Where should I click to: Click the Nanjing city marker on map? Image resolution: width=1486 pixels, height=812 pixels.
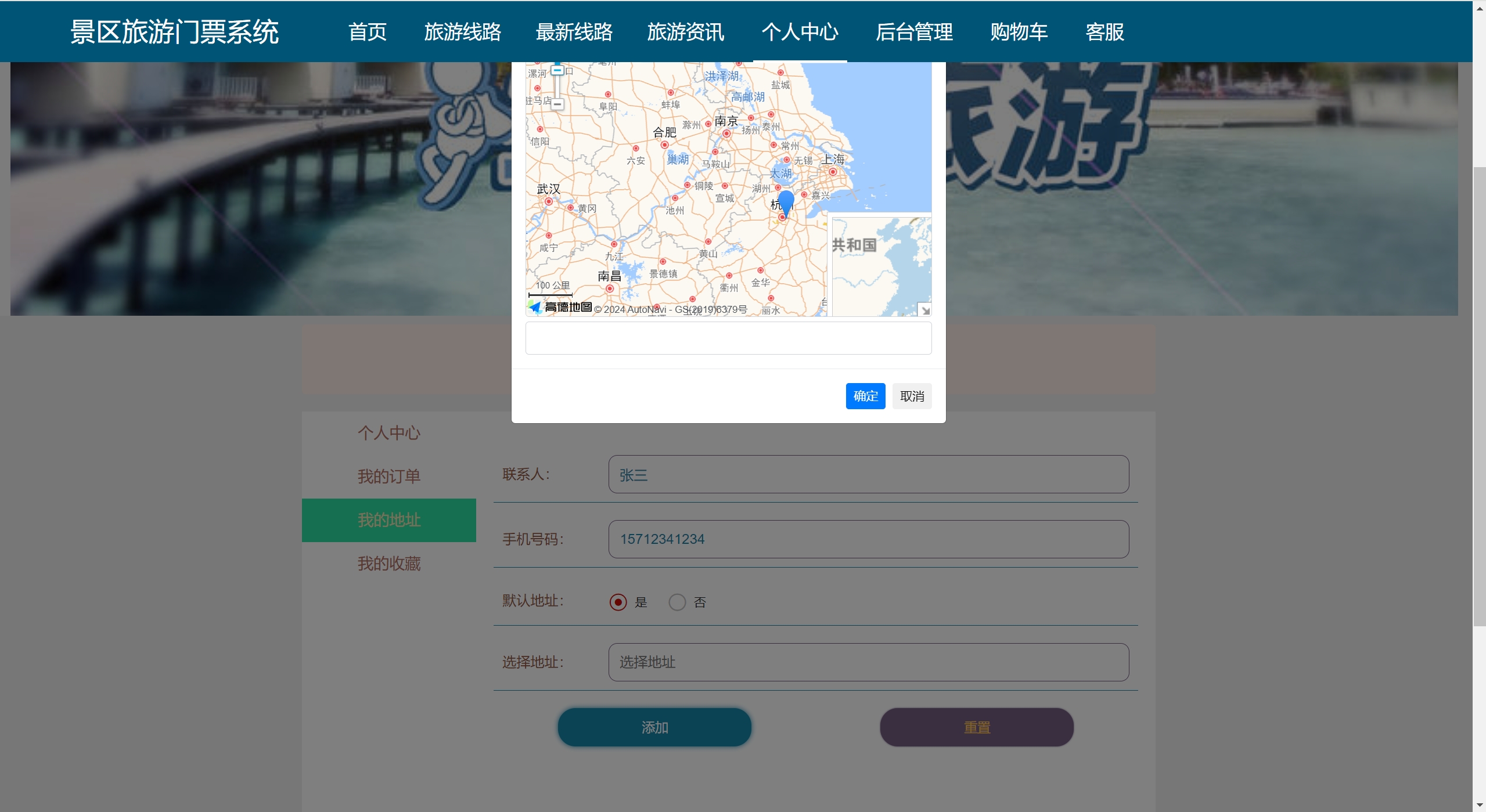pyautogui.click(x=726, y=133)
